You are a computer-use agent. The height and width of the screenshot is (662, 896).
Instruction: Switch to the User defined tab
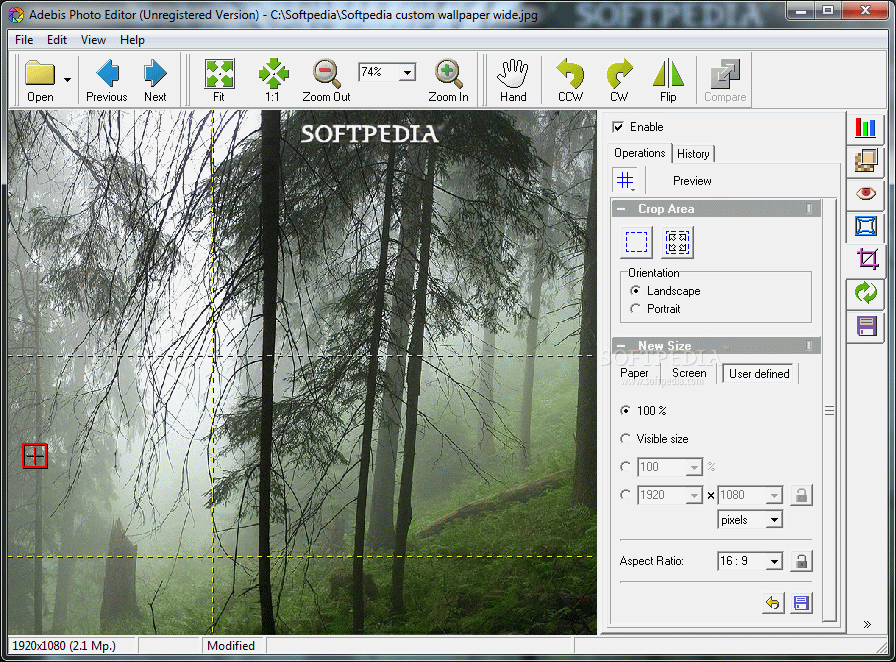coord(759,373)
